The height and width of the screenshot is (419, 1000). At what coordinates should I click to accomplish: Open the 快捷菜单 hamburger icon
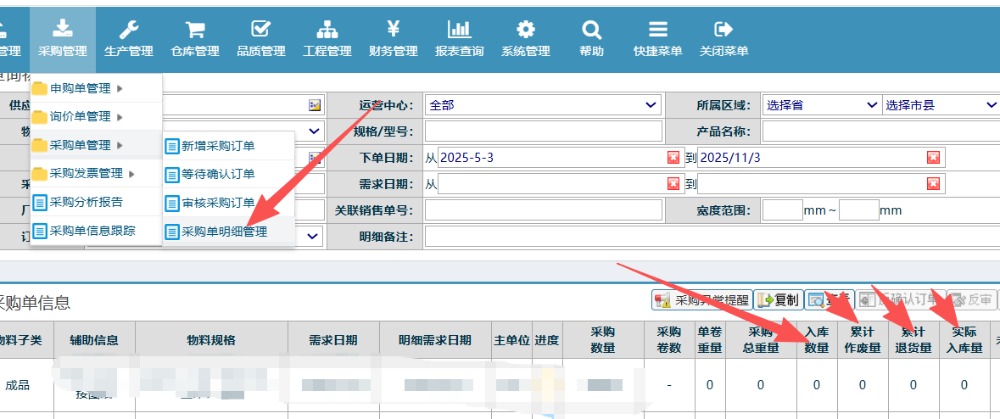tap(657, 30)
